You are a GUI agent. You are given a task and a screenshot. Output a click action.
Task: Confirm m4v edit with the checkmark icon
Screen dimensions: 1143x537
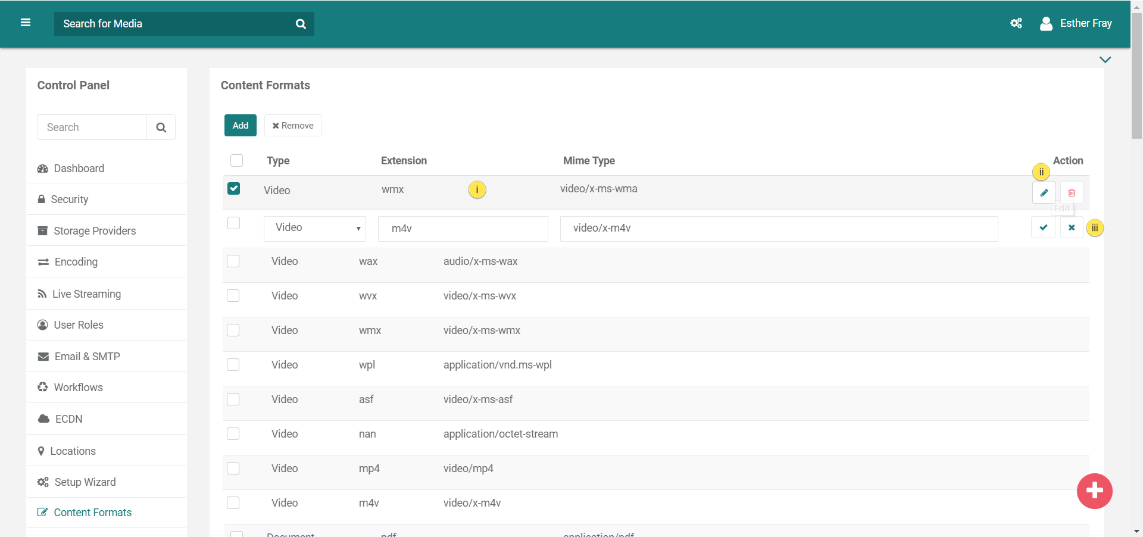pyautogui.click(x=1043, y=228)
